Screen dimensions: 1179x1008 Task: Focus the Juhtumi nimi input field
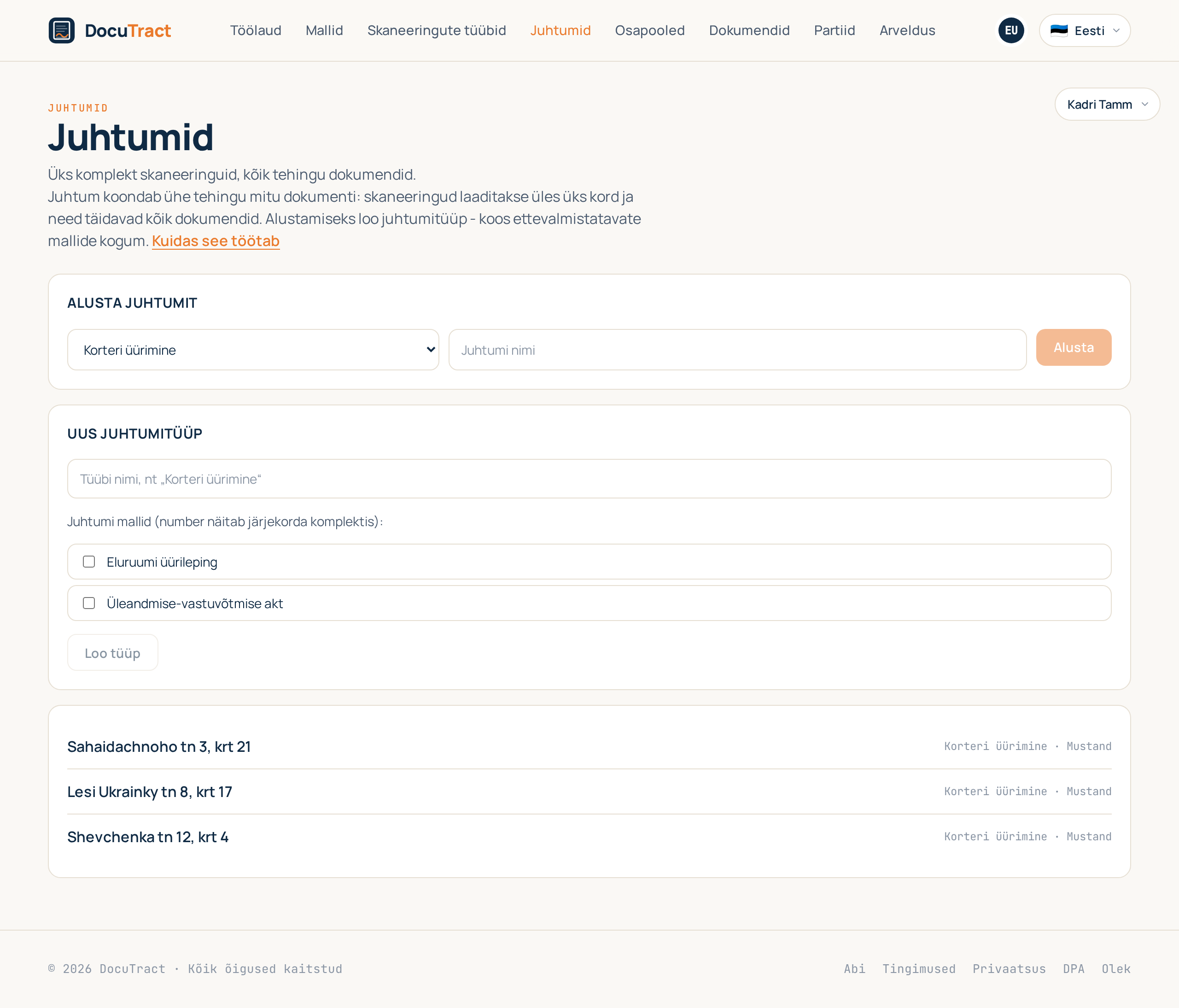[x=737, y=350]
